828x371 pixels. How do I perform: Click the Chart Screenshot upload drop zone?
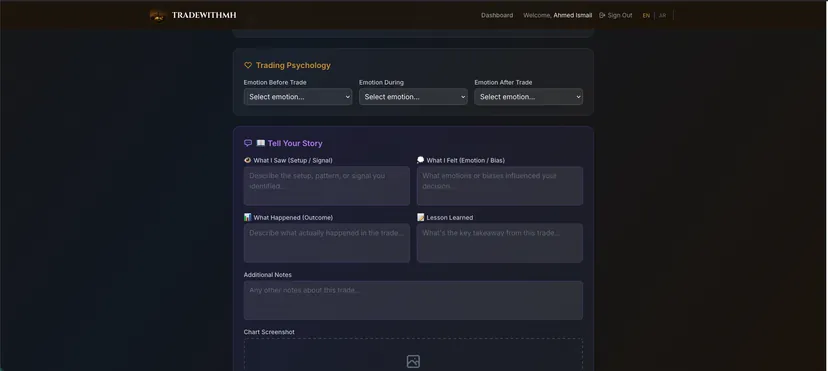[413, 355]
